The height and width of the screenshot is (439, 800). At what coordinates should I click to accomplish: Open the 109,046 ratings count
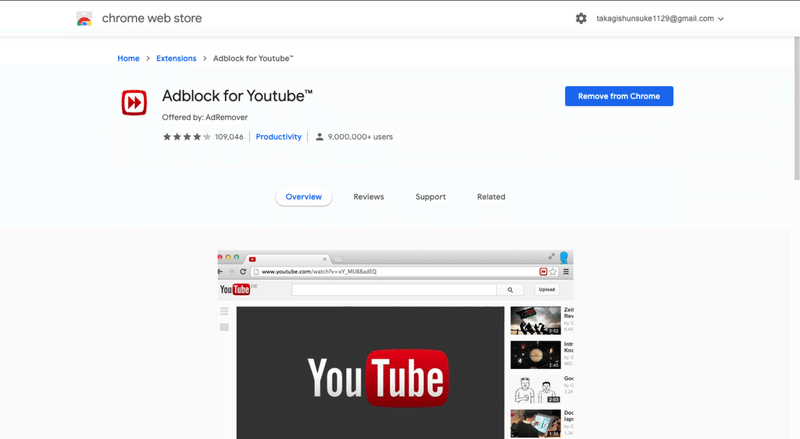(229, 137)
